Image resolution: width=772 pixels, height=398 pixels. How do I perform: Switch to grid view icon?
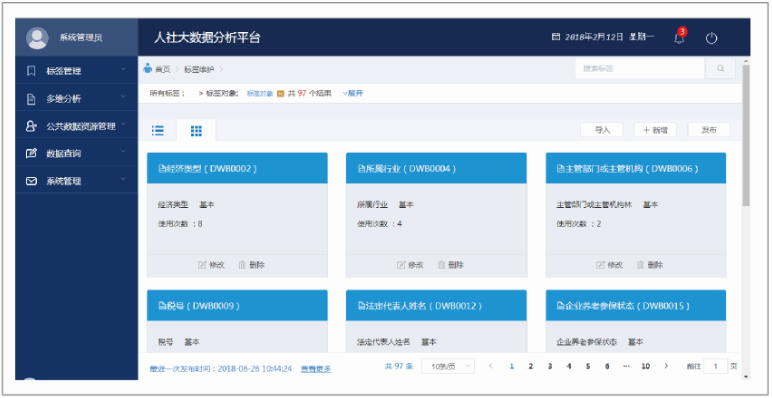(196, 131)
